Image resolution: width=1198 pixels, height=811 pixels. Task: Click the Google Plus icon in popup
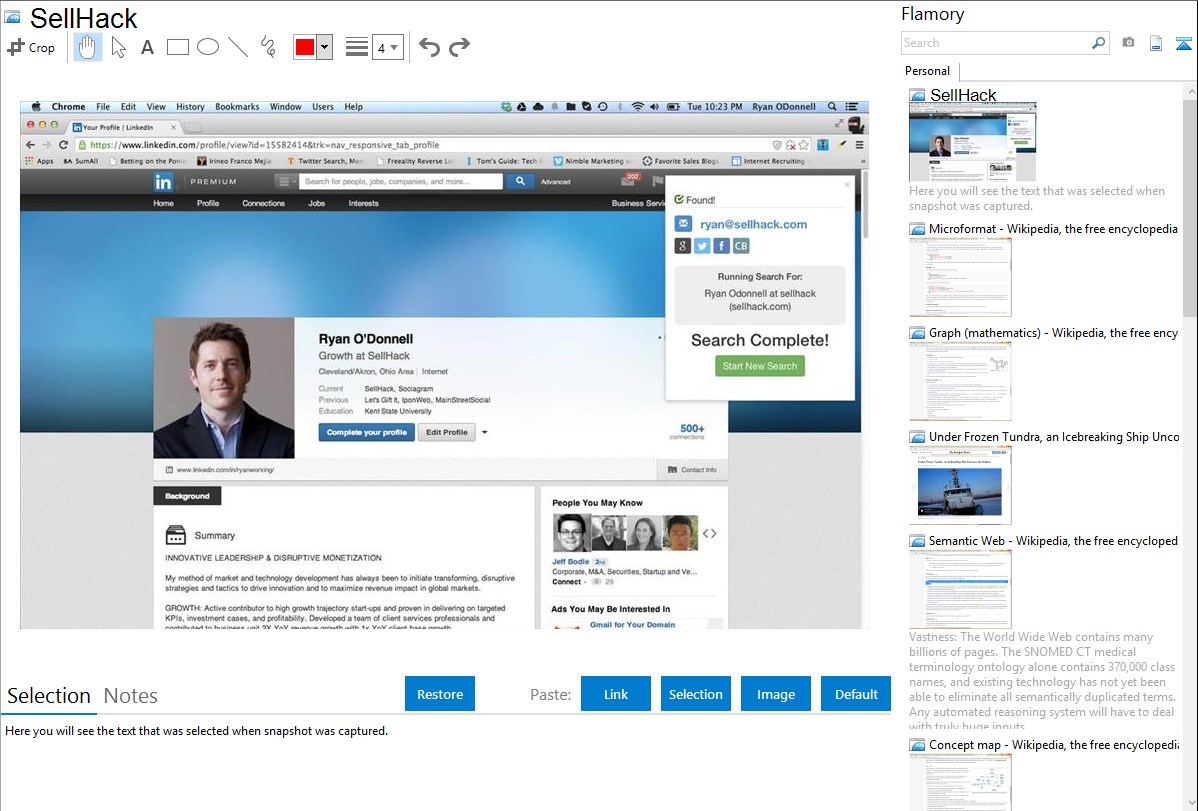pos(682,246)
